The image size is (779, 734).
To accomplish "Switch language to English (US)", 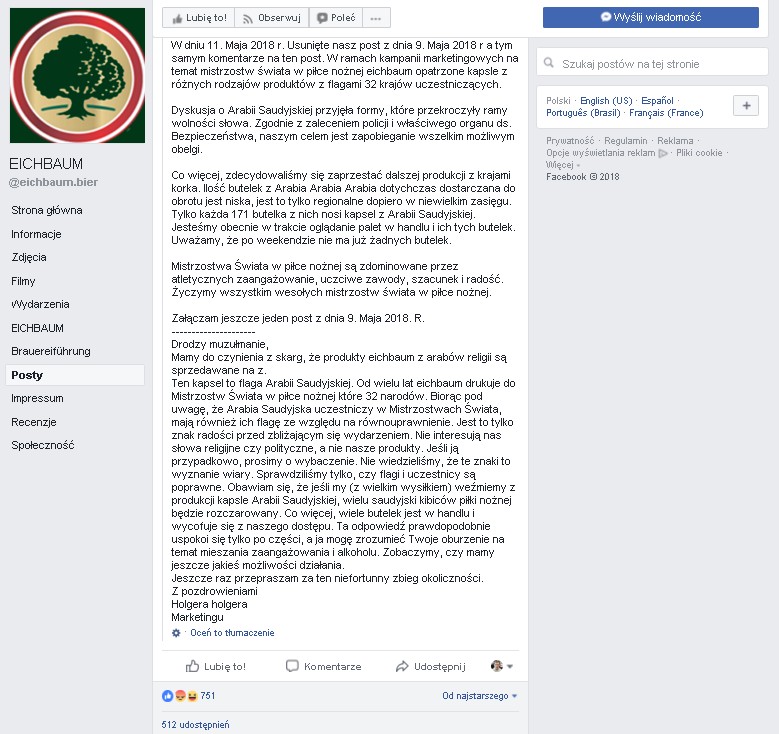I will pos(606,100).
